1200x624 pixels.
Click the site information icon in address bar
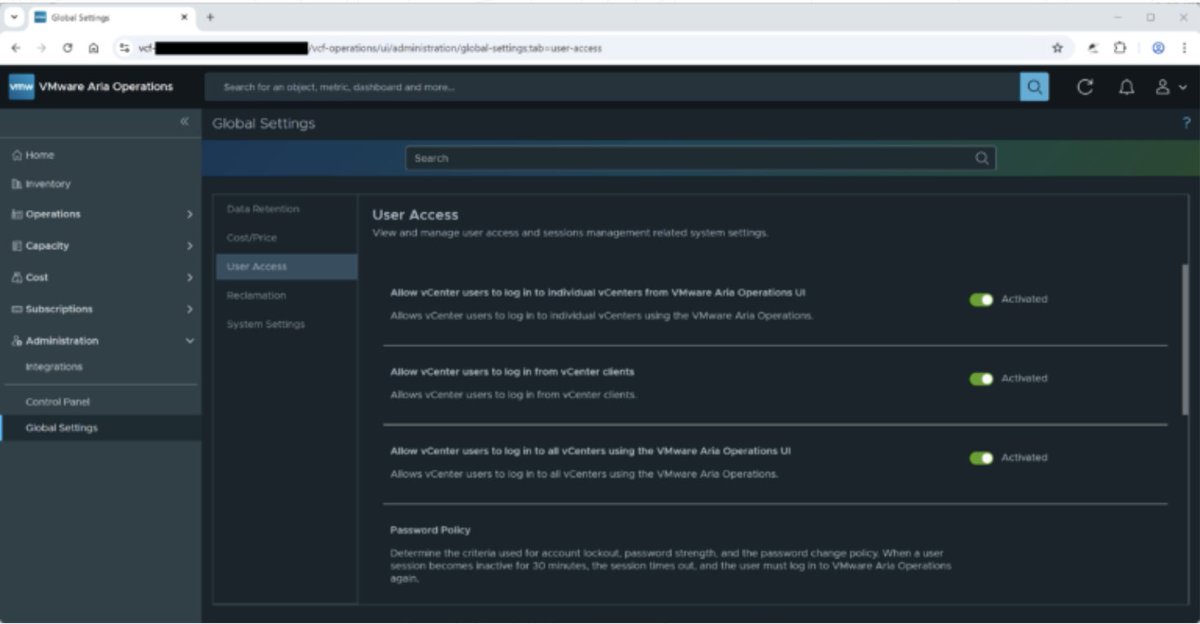coord(126,47)
